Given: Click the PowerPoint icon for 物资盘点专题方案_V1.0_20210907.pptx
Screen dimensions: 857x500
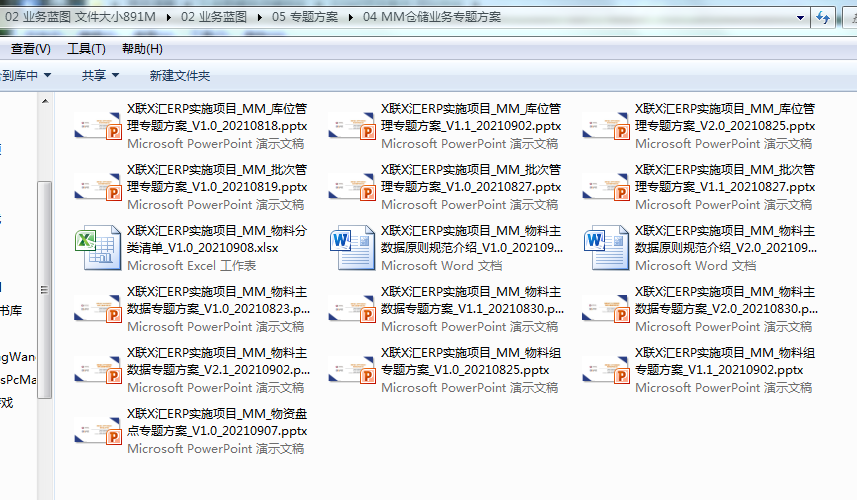Looking at the screenshot, I should [x=97, y=431].
